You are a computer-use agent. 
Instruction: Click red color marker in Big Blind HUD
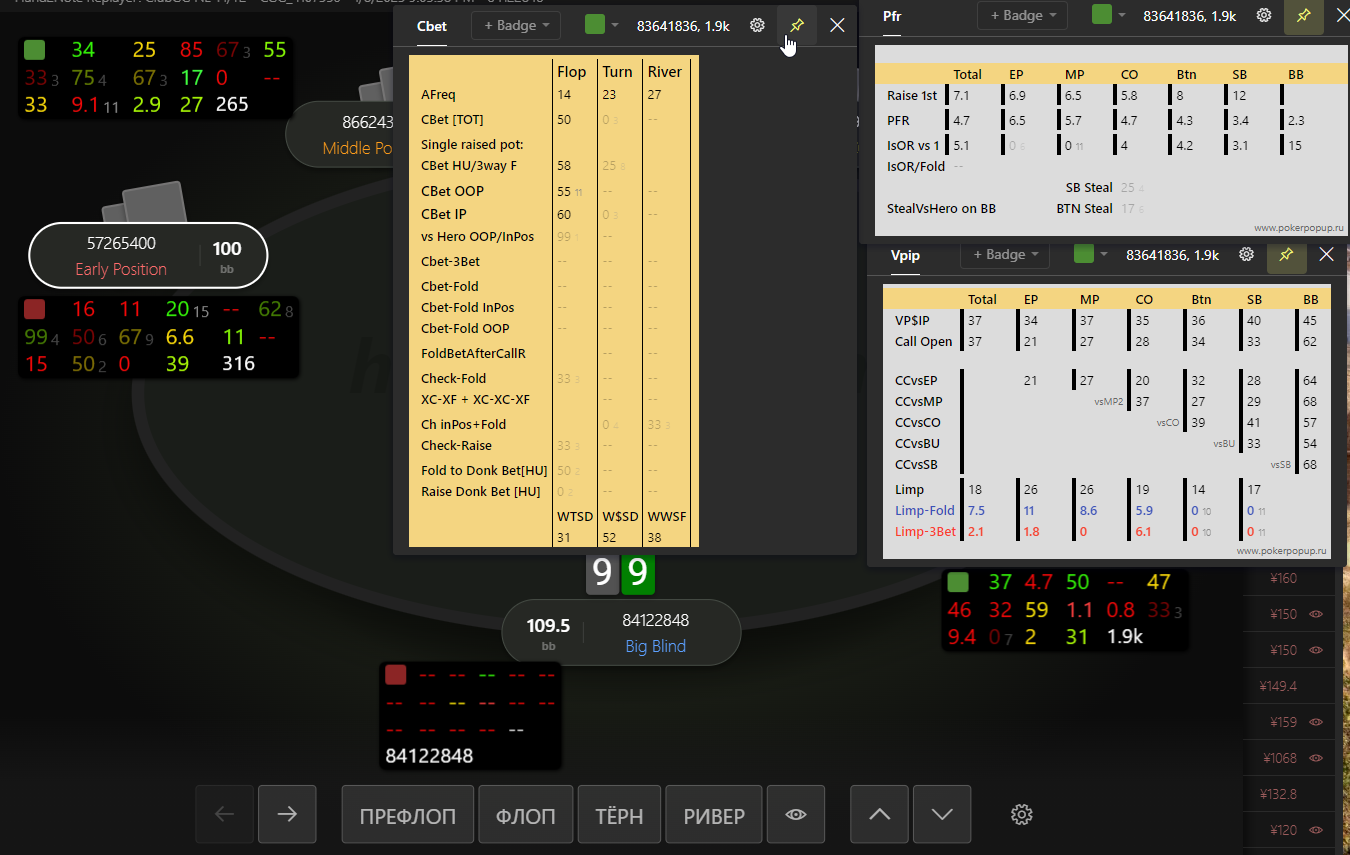pos(396,675)
